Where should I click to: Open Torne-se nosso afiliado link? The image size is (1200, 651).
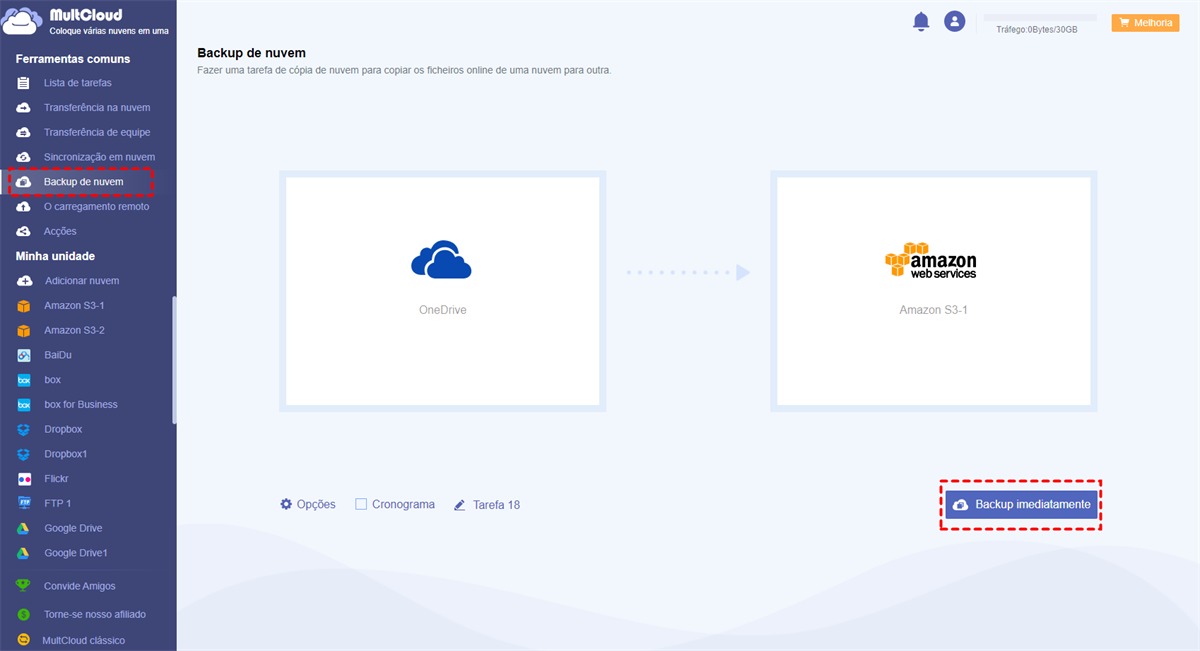point(95,614)
